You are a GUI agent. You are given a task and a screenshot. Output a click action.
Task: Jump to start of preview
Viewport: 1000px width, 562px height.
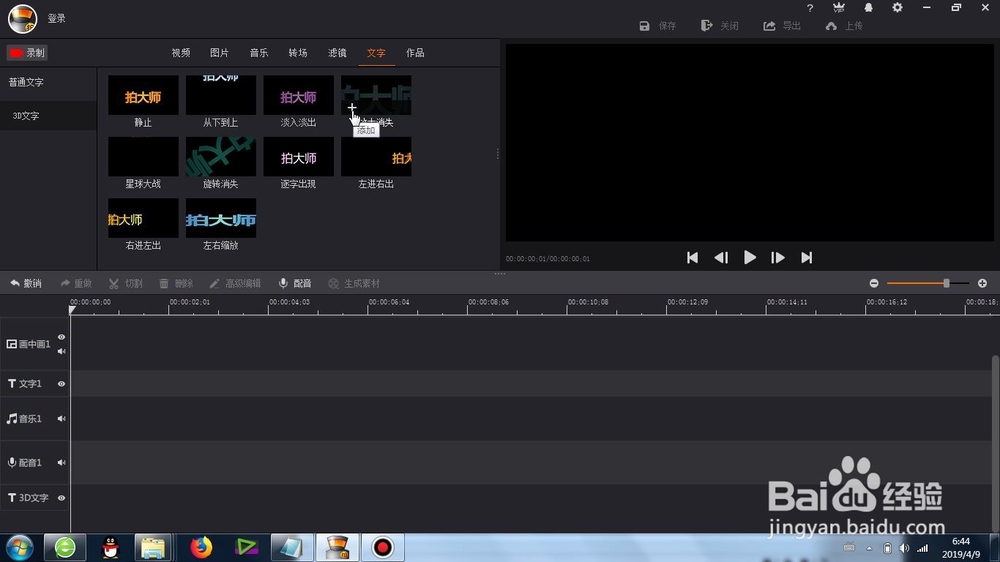693,258
